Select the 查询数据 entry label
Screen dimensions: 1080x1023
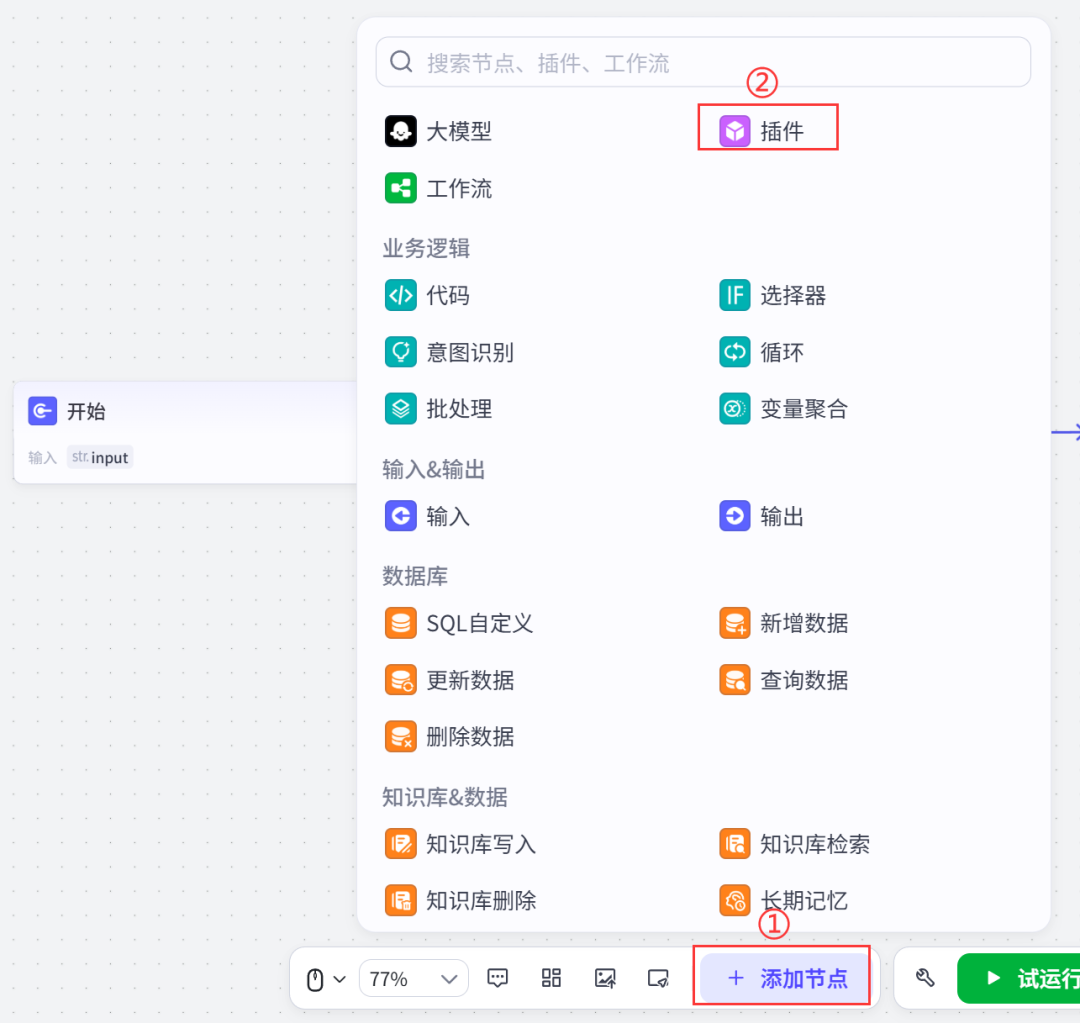[x=804, y=680]
